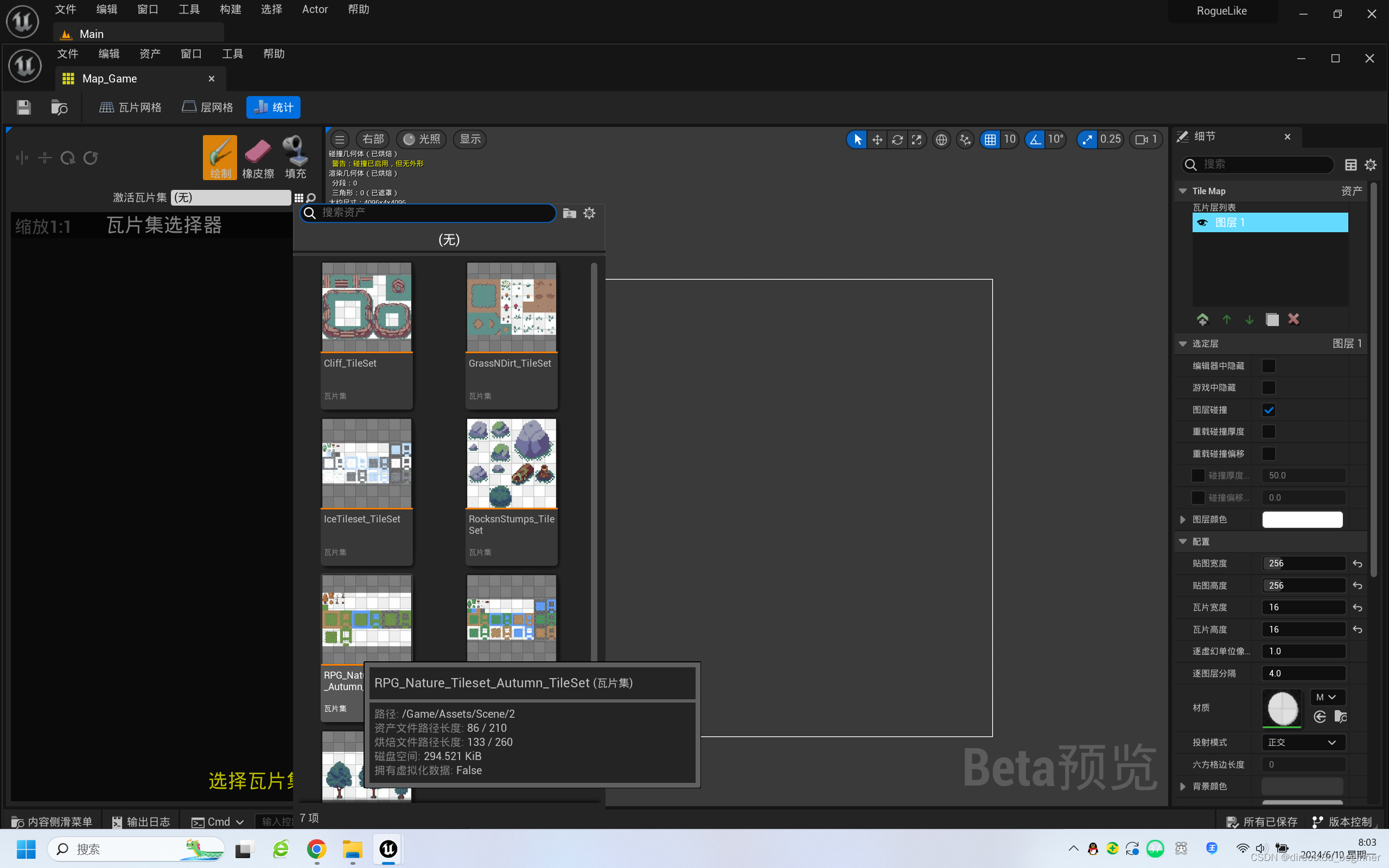Select the Eraser (橡皮擦) tool
This screenshot has height=868, width=1389.
pyautogui.click(x=258, y=157)
